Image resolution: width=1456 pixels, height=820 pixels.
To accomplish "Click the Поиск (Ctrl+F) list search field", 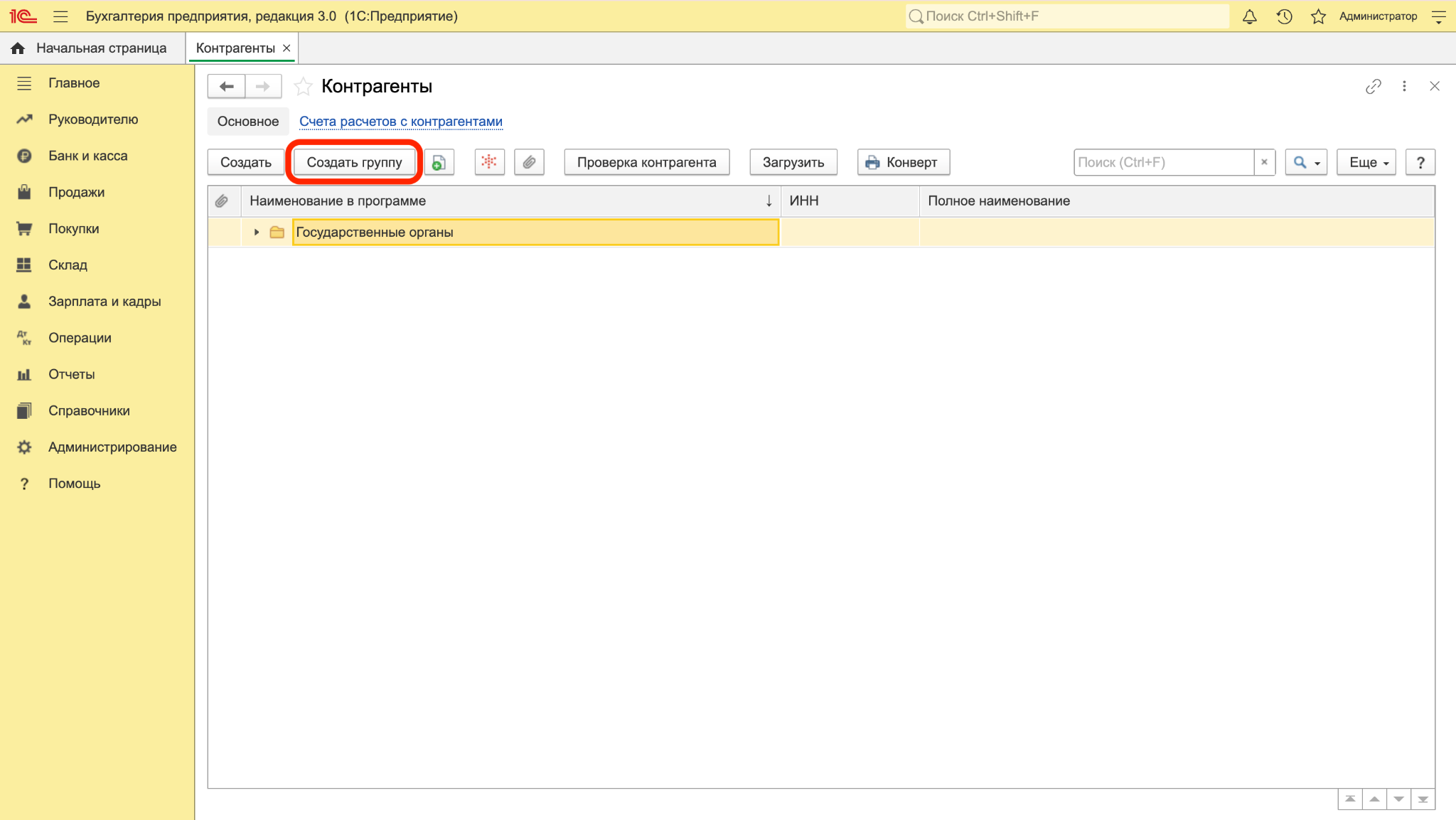I will (x=1164, y=162).
